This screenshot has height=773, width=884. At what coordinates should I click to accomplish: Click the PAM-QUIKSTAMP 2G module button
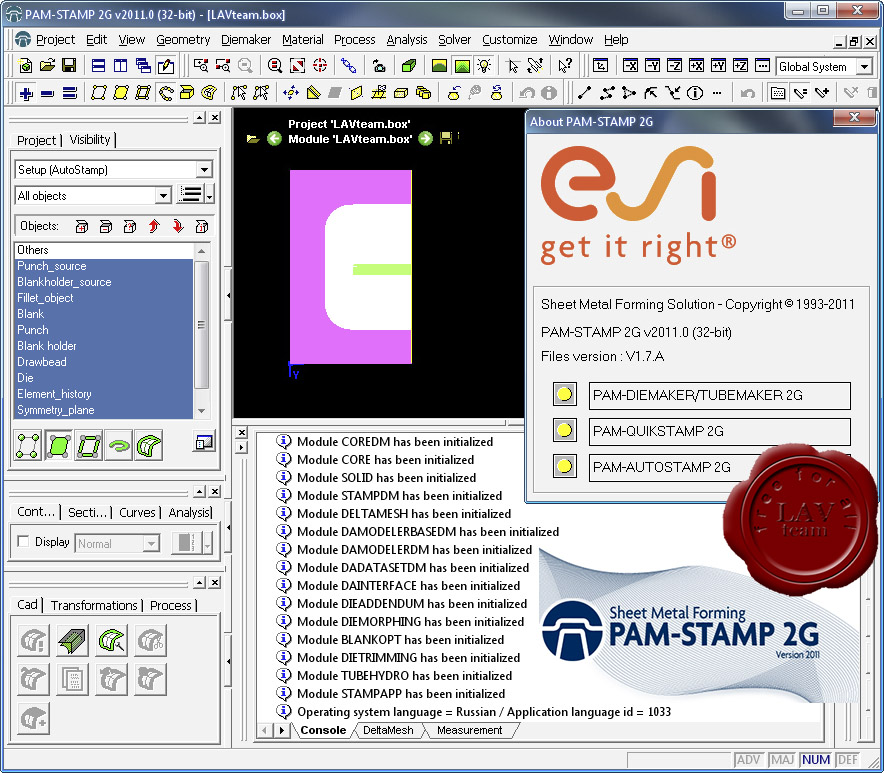pyautogui.click(x=719, y=431)
